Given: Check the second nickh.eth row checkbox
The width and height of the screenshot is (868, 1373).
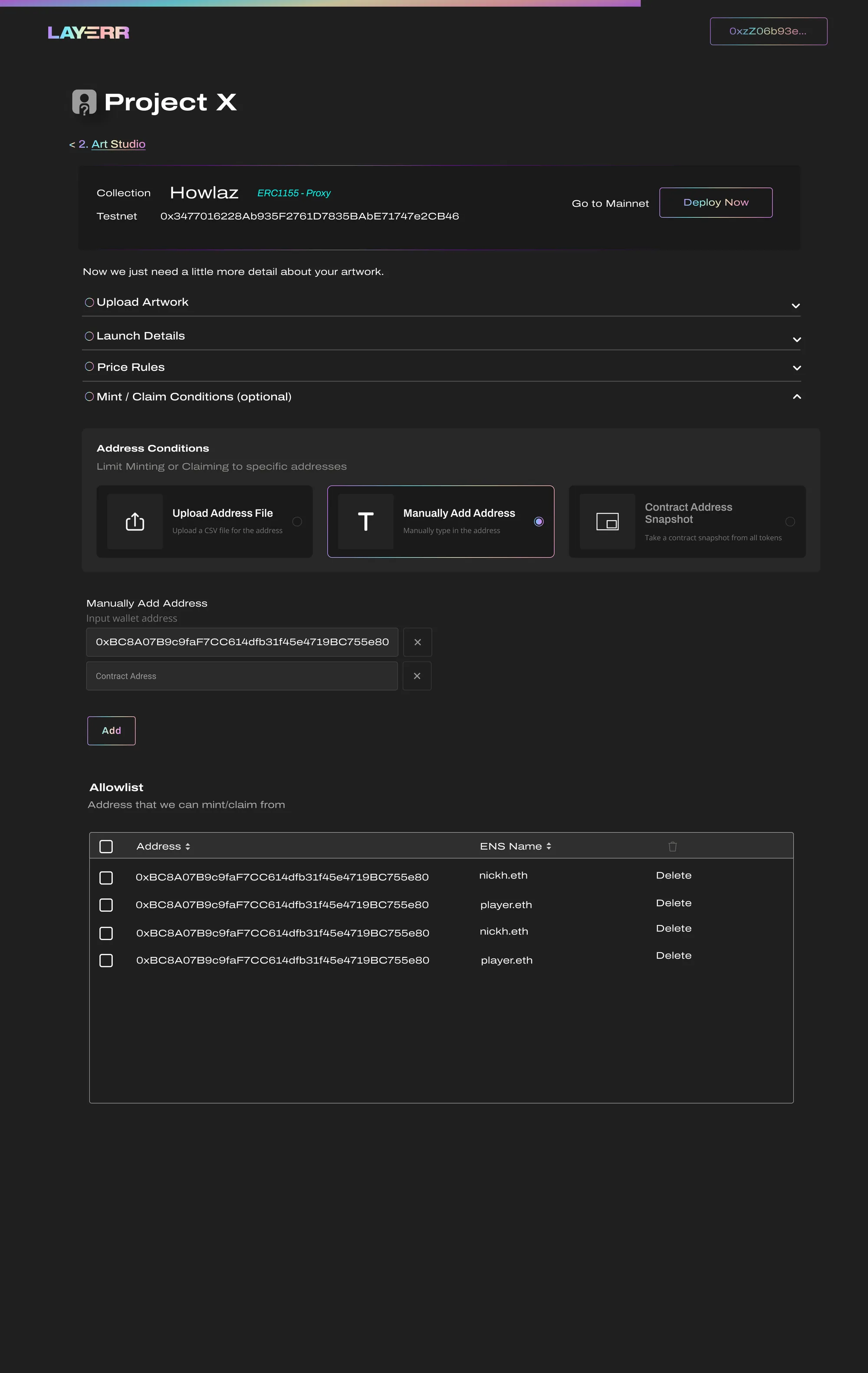Looking at the screenshot, I should [x=106, y=933].
